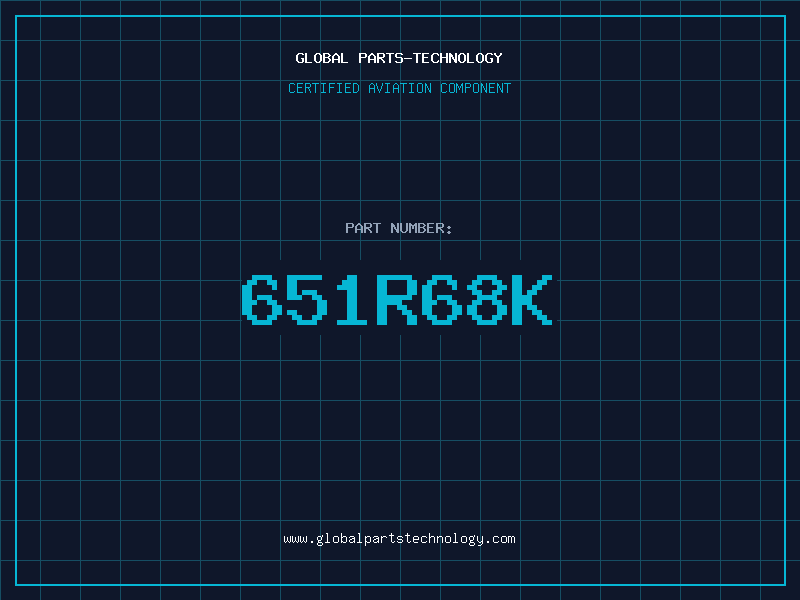Select the word CERTIFIED in the subtitle
Screen dimensions: 800x600
point(325,89)
